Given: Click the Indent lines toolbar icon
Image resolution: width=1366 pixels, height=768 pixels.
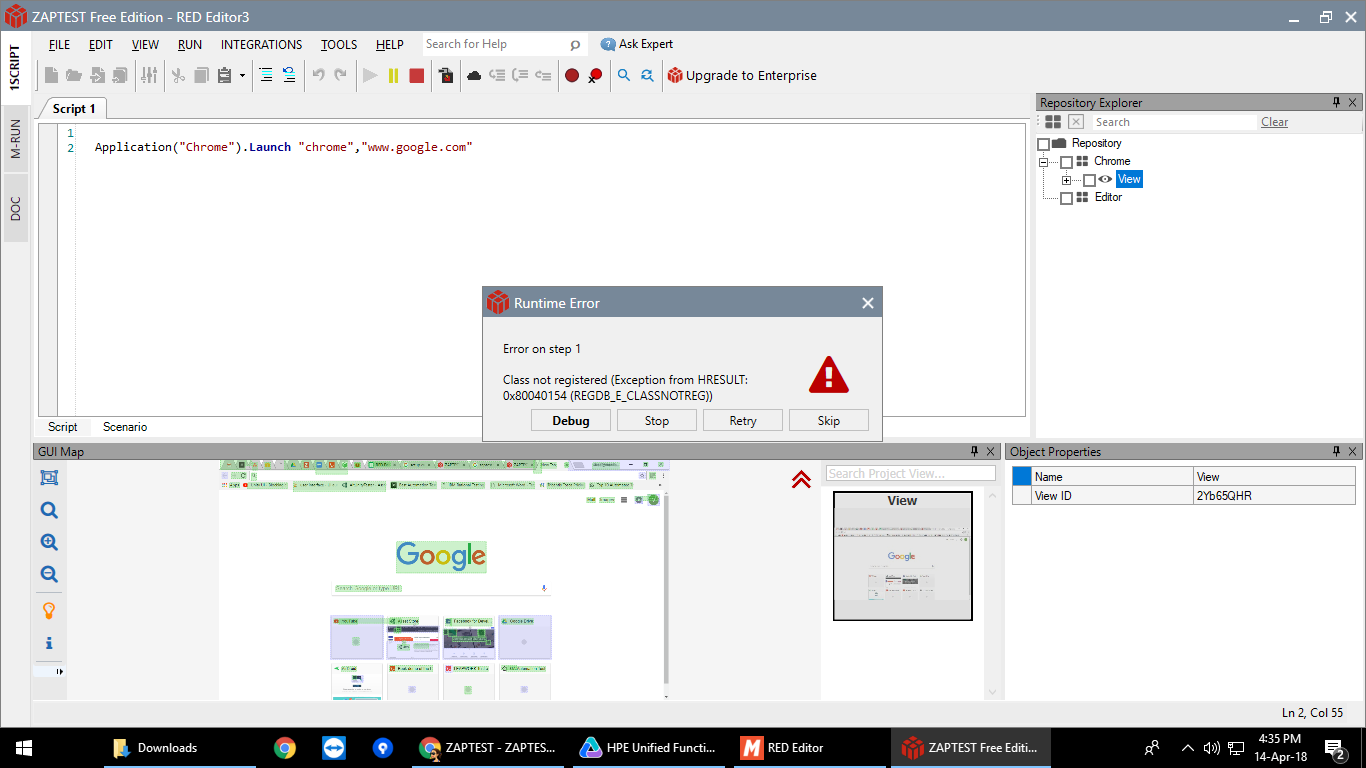Looking at the screenshot, I should (266, 75).
